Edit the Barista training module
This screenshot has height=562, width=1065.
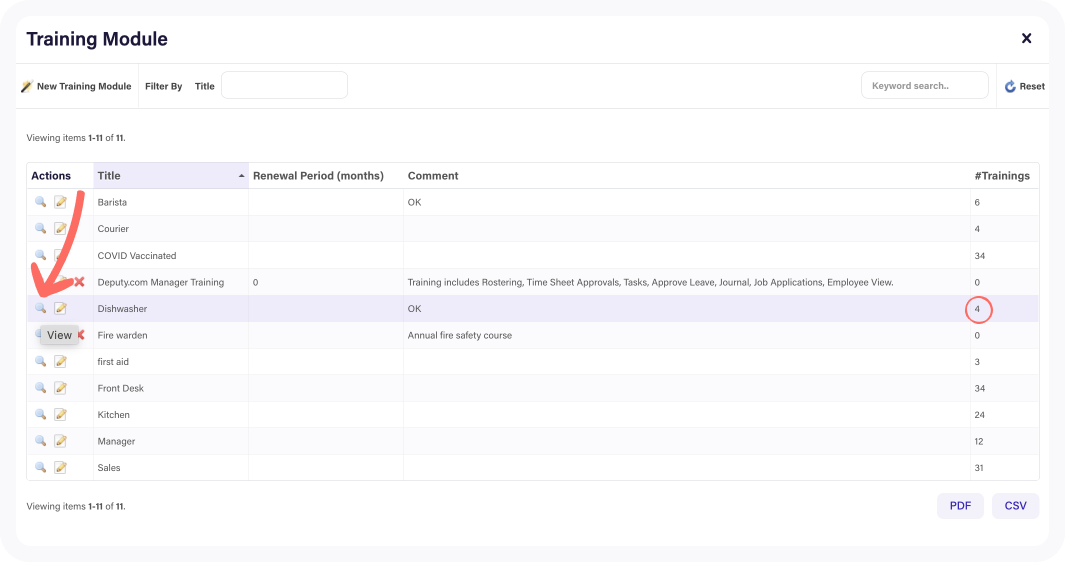(60, 202)
